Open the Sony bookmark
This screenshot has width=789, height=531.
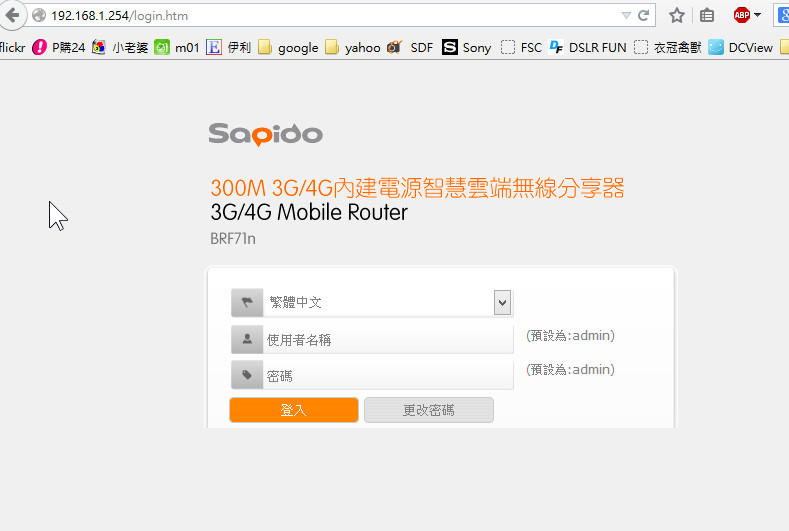pyautogui.click(x=466, y=48)
